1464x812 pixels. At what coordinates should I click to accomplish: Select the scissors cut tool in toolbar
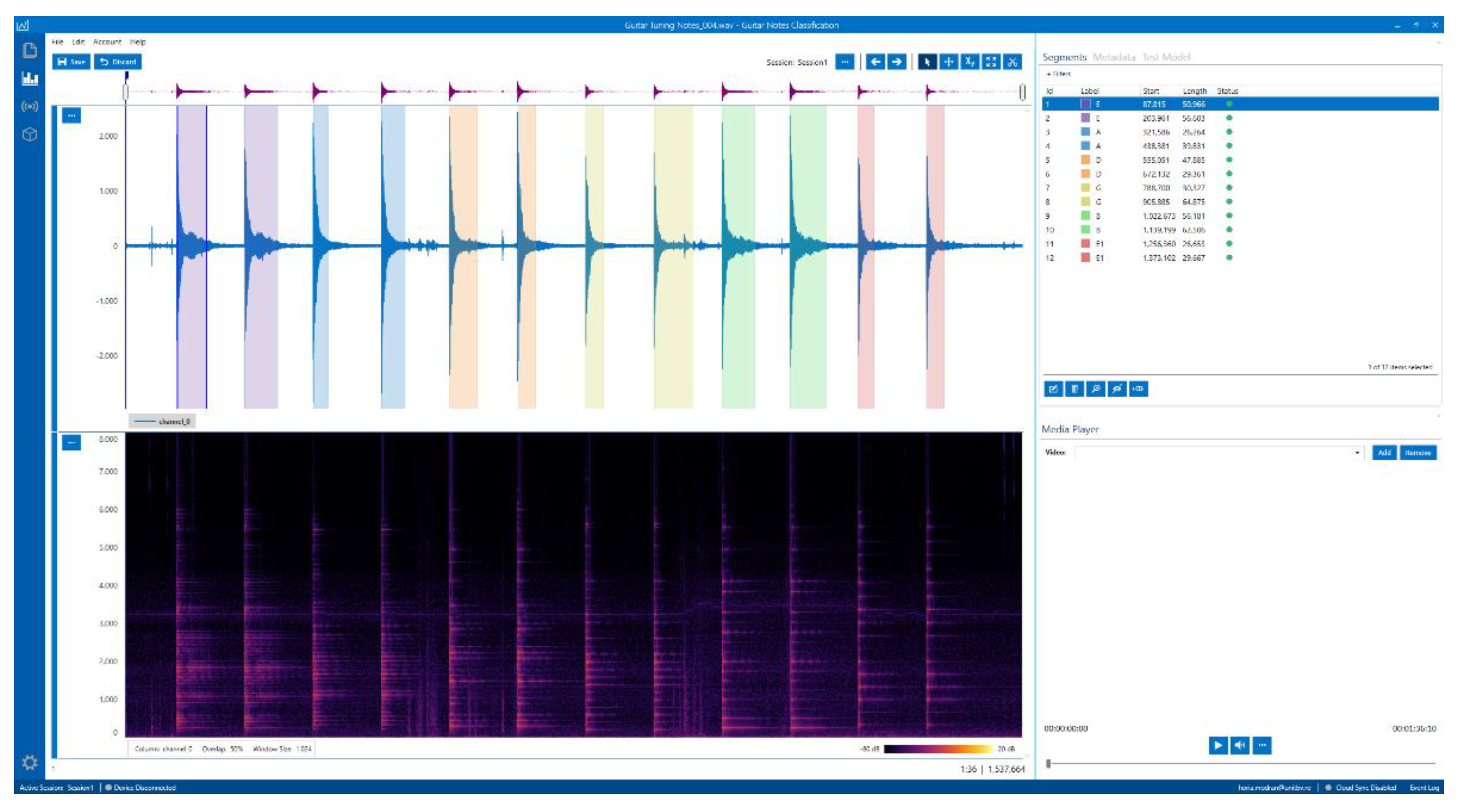pyautogui.click(x=1012, y=62)
